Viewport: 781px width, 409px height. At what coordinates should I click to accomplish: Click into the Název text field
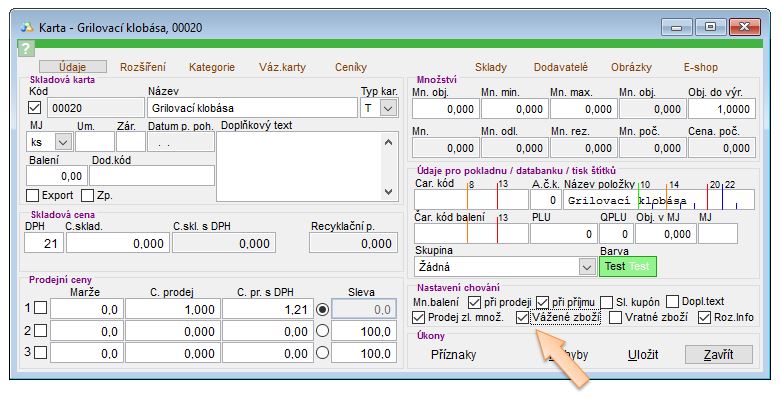tap(250, 108)
